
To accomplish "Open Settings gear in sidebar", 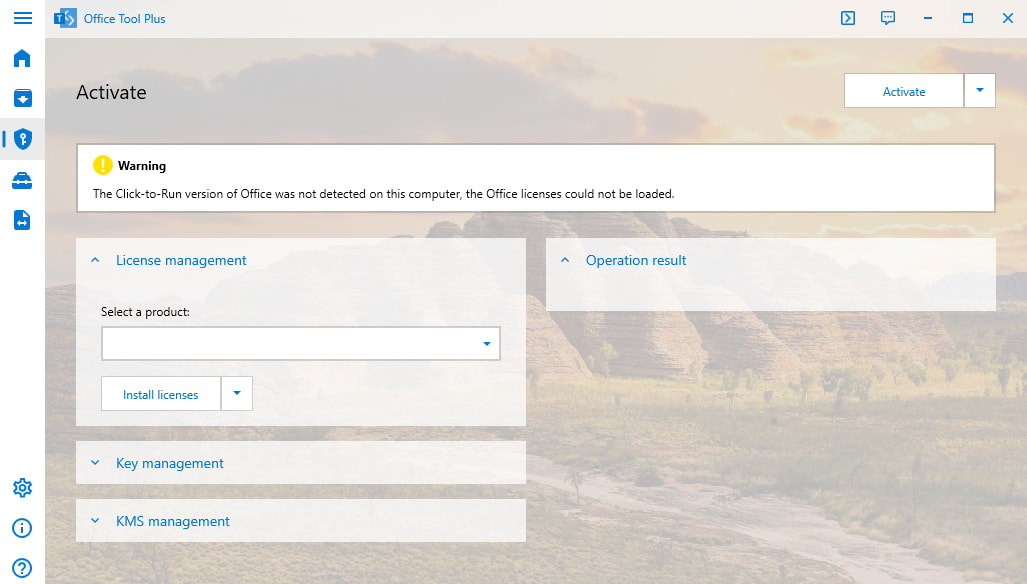I will pos(22,488).
